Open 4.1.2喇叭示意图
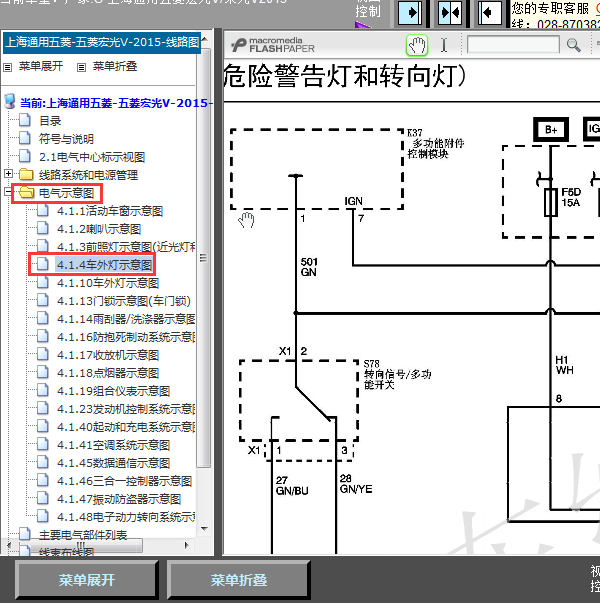Viewport: 600px width, 603px height. point(99,229)
